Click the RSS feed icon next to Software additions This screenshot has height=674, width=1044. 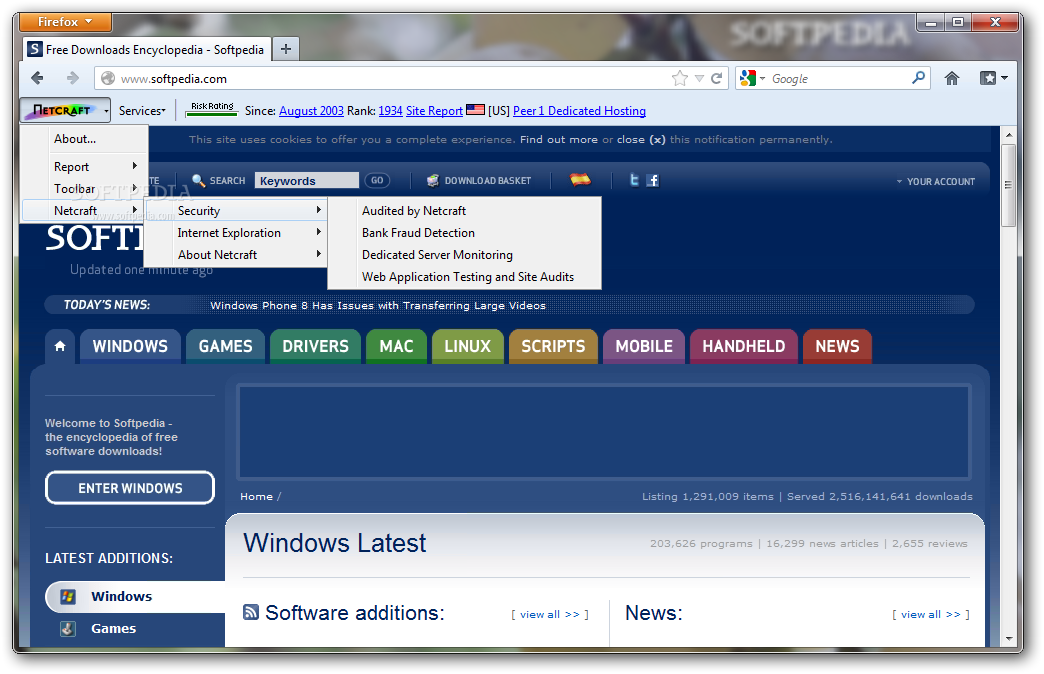(251, 612)
